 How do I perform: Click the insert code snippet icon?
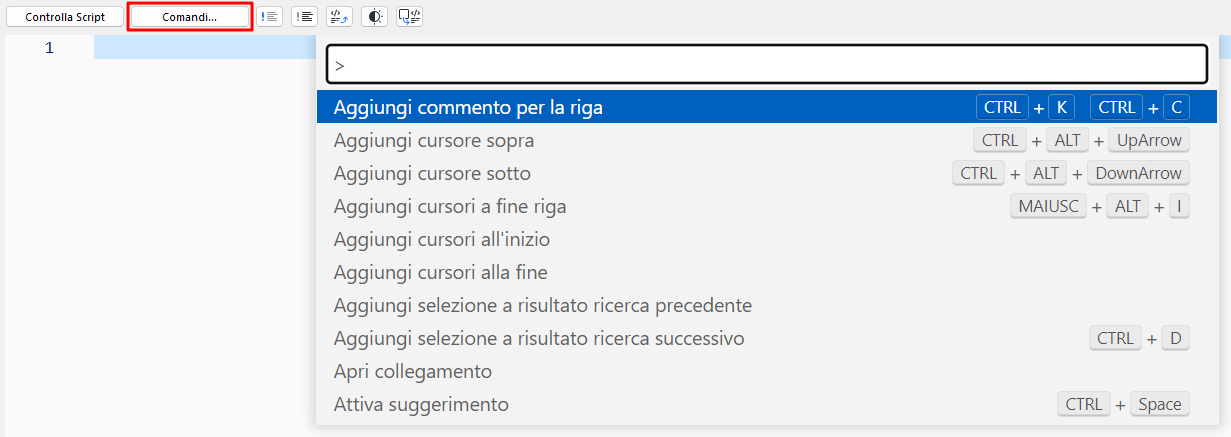coord(409,17)
